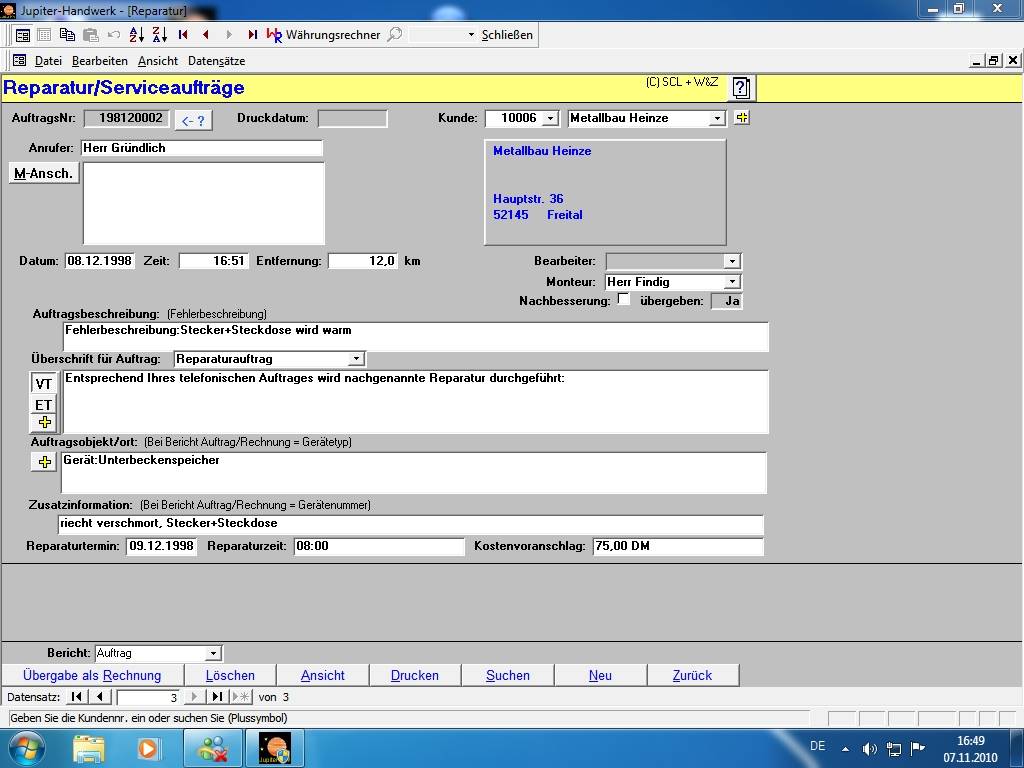Click the help question mark icon
The height and width of the screenshot is (768, 1024).
tap(740, 88)
